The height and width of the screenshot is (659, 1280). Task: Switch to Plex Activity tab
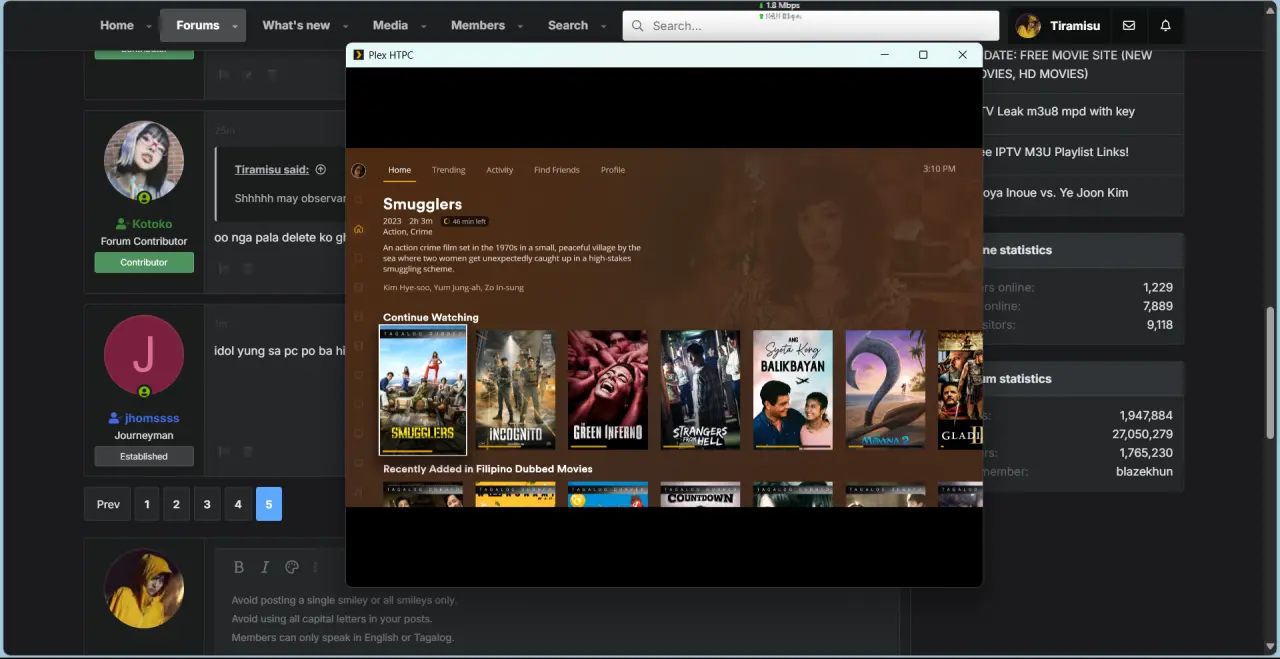(x=499, y=170)
